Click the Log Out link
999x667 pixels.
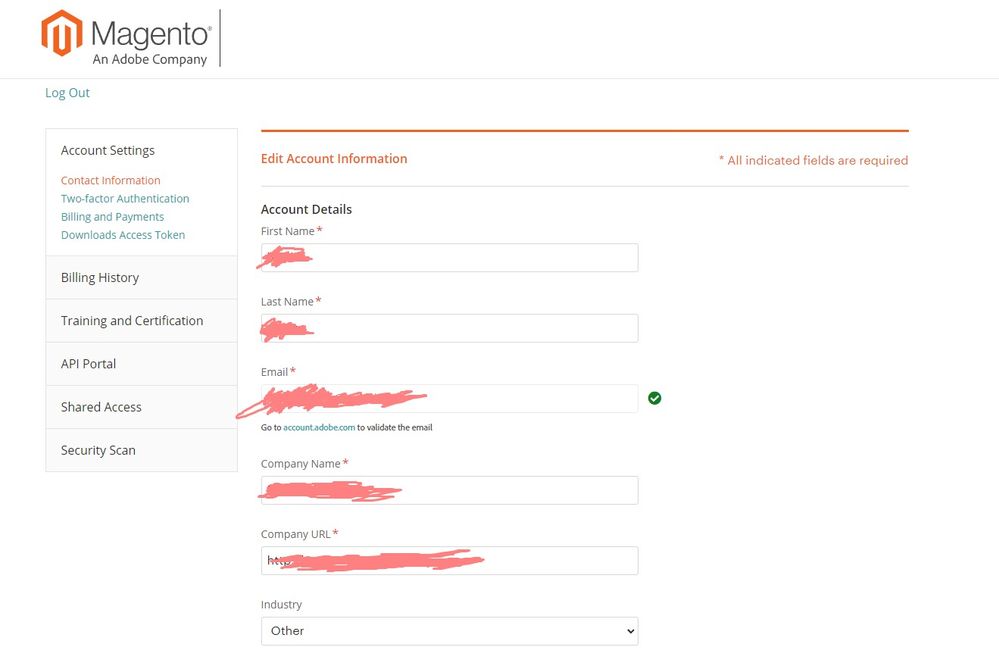tap(67, 93)
